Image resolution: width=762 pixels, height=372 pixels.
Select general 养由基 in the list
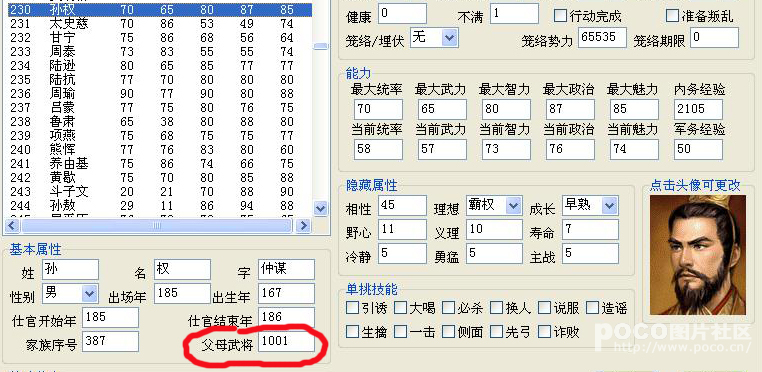[159, 163]
